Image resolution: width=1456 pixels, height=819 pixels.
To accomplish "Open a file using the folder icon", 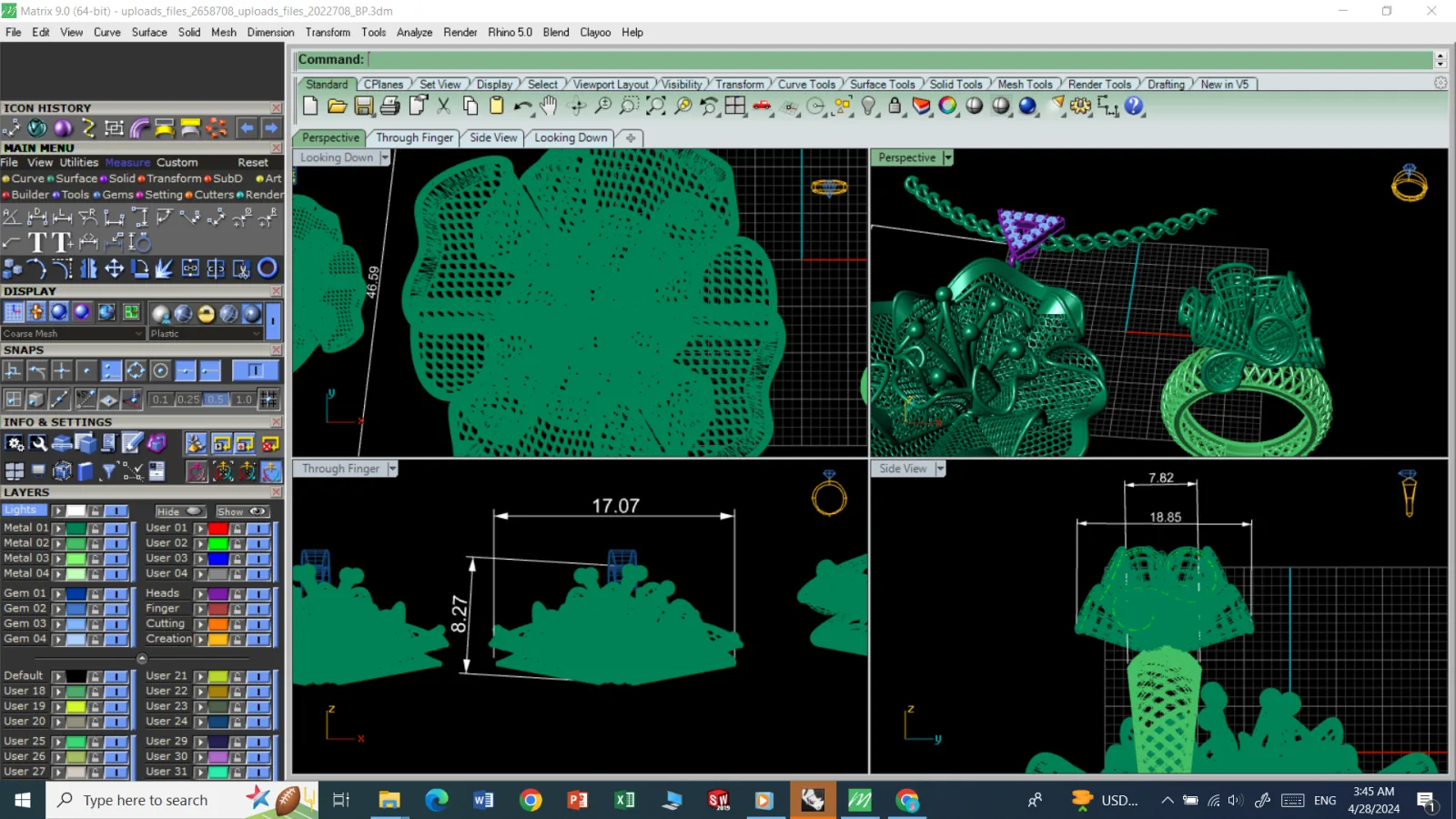I will point(337,106).
